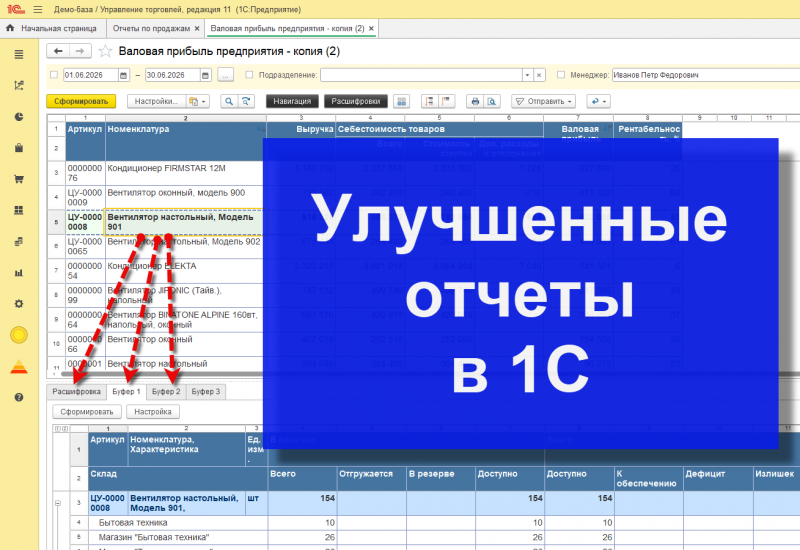Viewport: 800px width, 550px height.
Task: Open the sections menu icon in sidebar
Action: [x=19, y=54]
